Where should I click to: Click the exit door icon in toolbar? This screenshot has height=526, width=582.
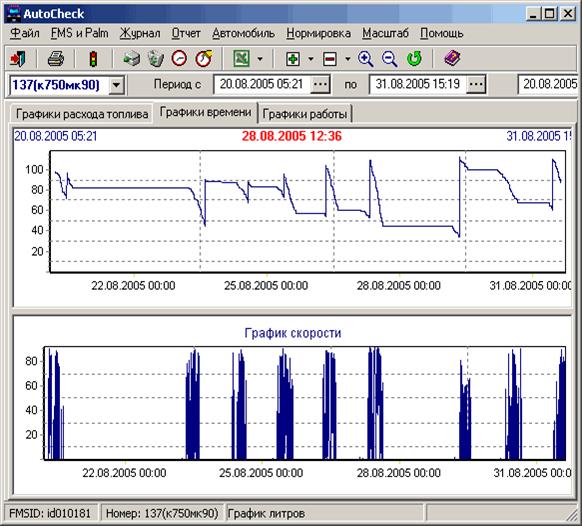[17, 59]
